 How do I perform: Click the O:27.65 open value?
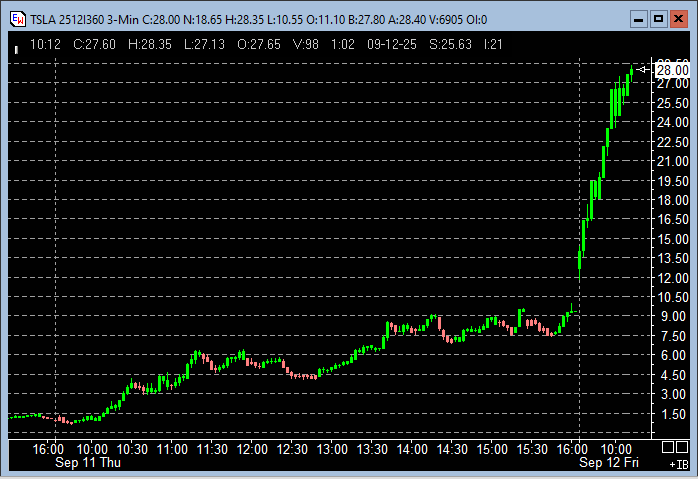[x=259, y=45]
